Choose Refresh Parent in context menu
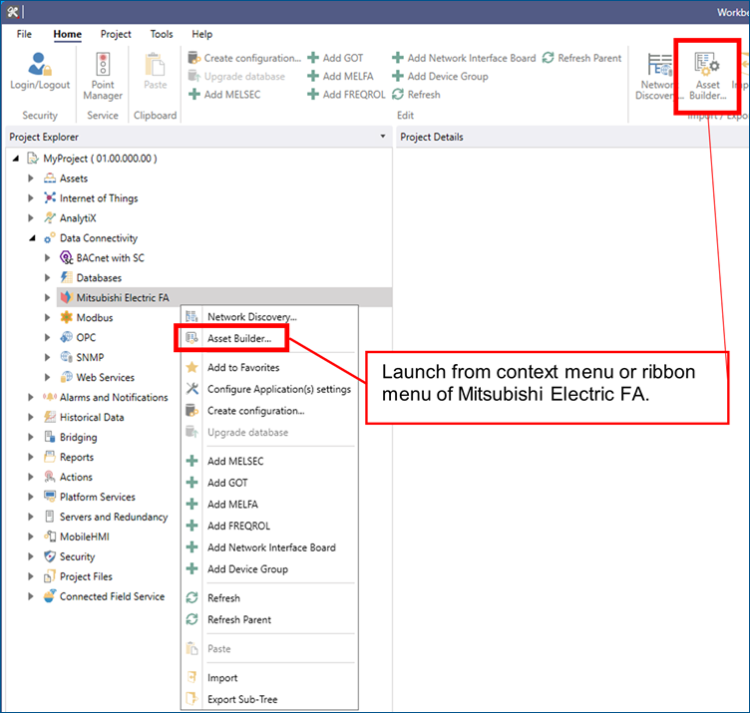 (x=270, y=620)
